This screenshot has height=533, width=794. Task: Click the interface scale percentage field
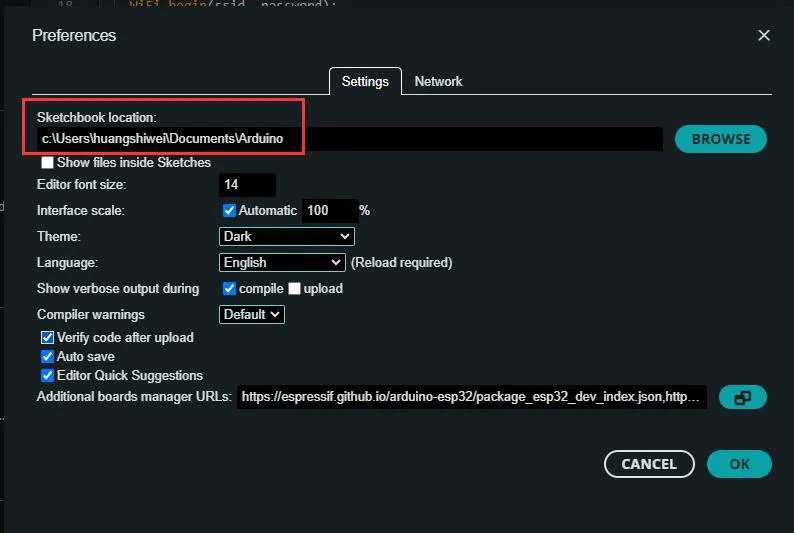pos(330,211)
